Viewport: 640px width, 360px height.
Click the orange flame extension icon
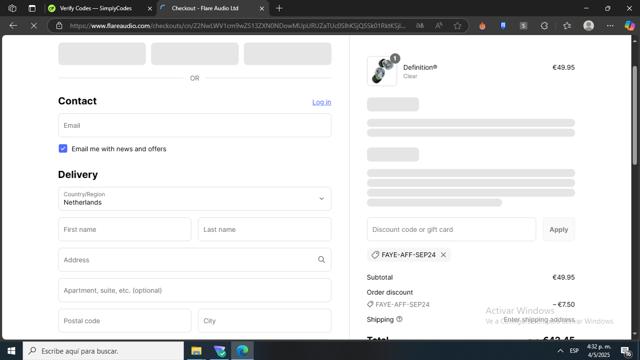[x=482, y=26]
